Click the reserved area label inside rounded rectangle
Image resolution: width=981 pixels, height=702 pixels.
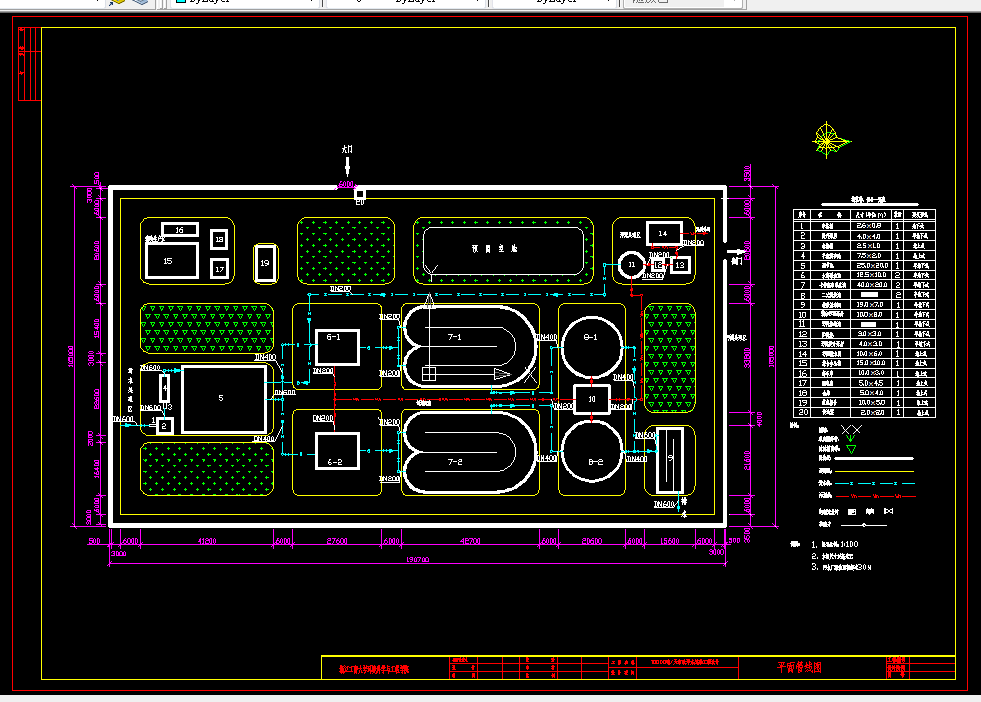(494, 249)
